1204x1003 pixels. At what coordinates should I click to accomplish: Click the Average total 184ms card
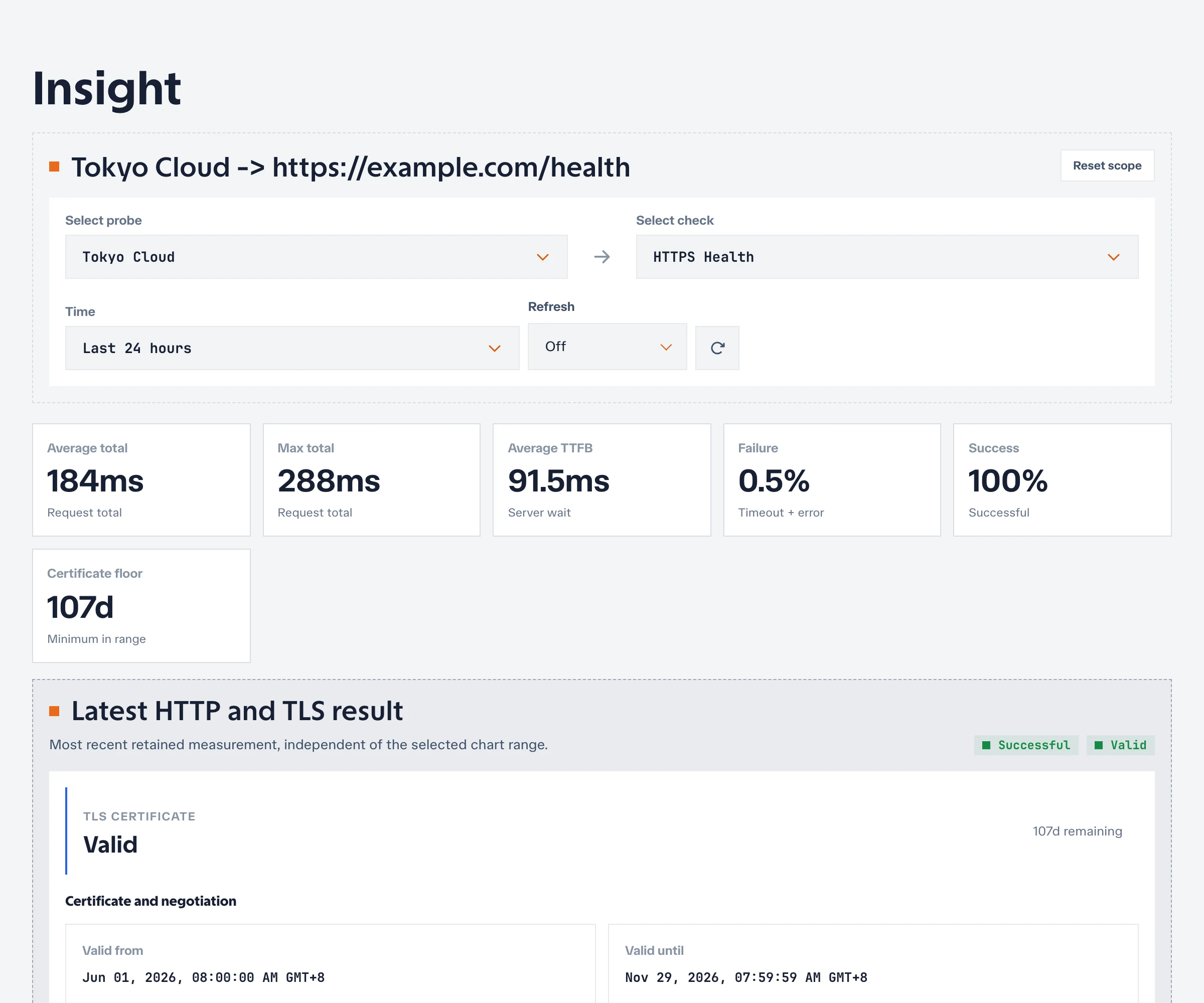141,480
